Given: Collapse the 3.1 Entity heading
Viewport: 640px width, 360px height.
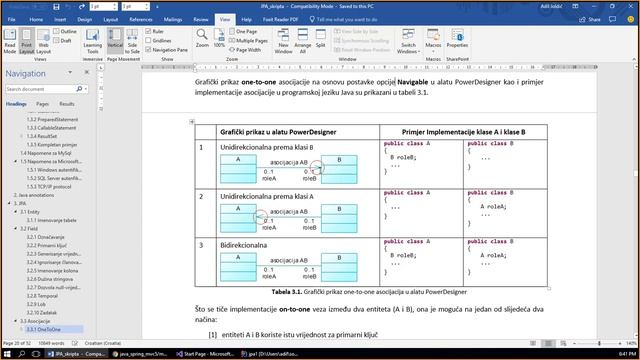Looking at the screenshot, I should [x=16, y=212].
